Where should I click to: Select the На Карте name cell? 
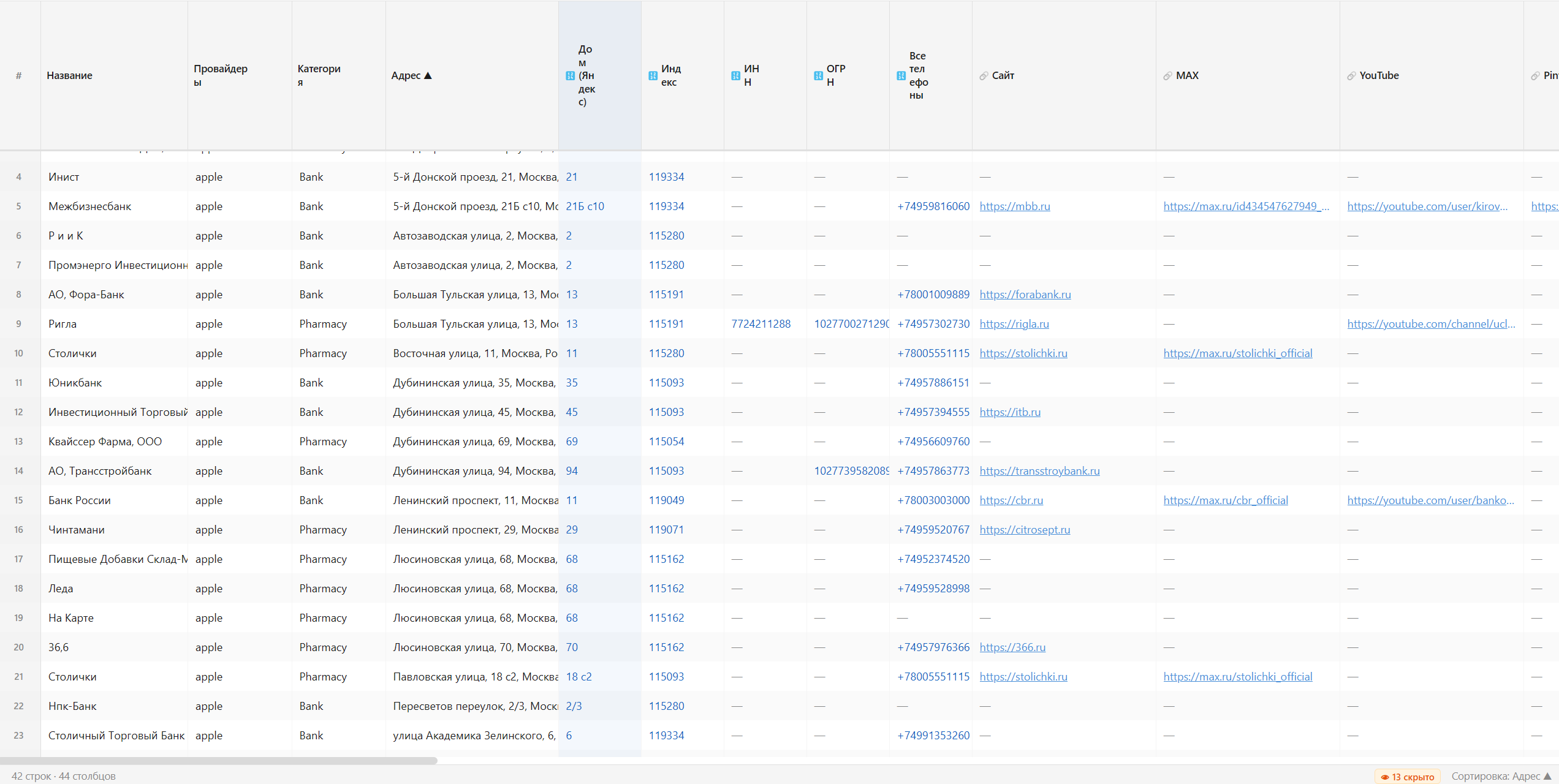click(114, 618)
